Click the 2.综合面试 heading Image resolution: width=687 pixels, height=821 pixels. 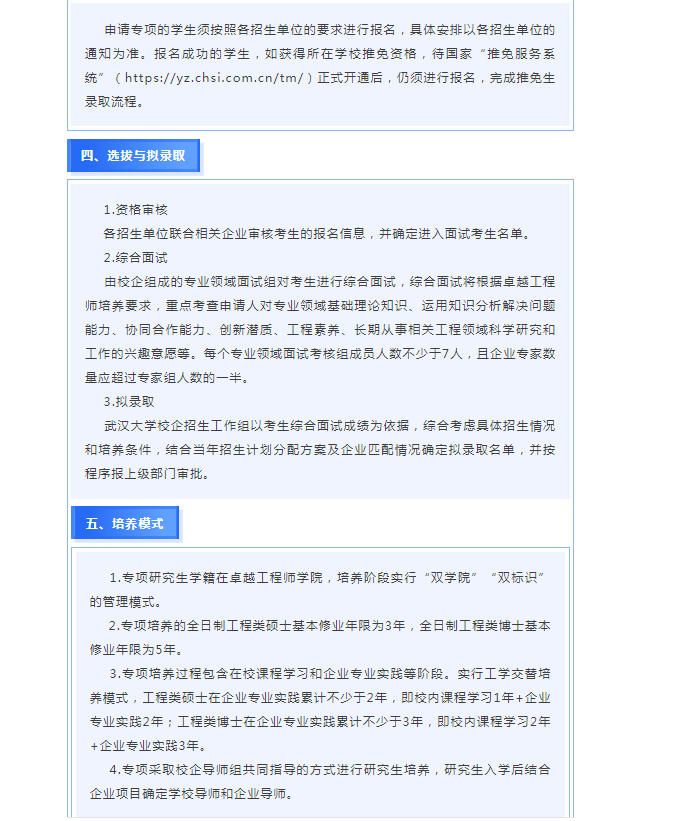(x=136, y=258)
